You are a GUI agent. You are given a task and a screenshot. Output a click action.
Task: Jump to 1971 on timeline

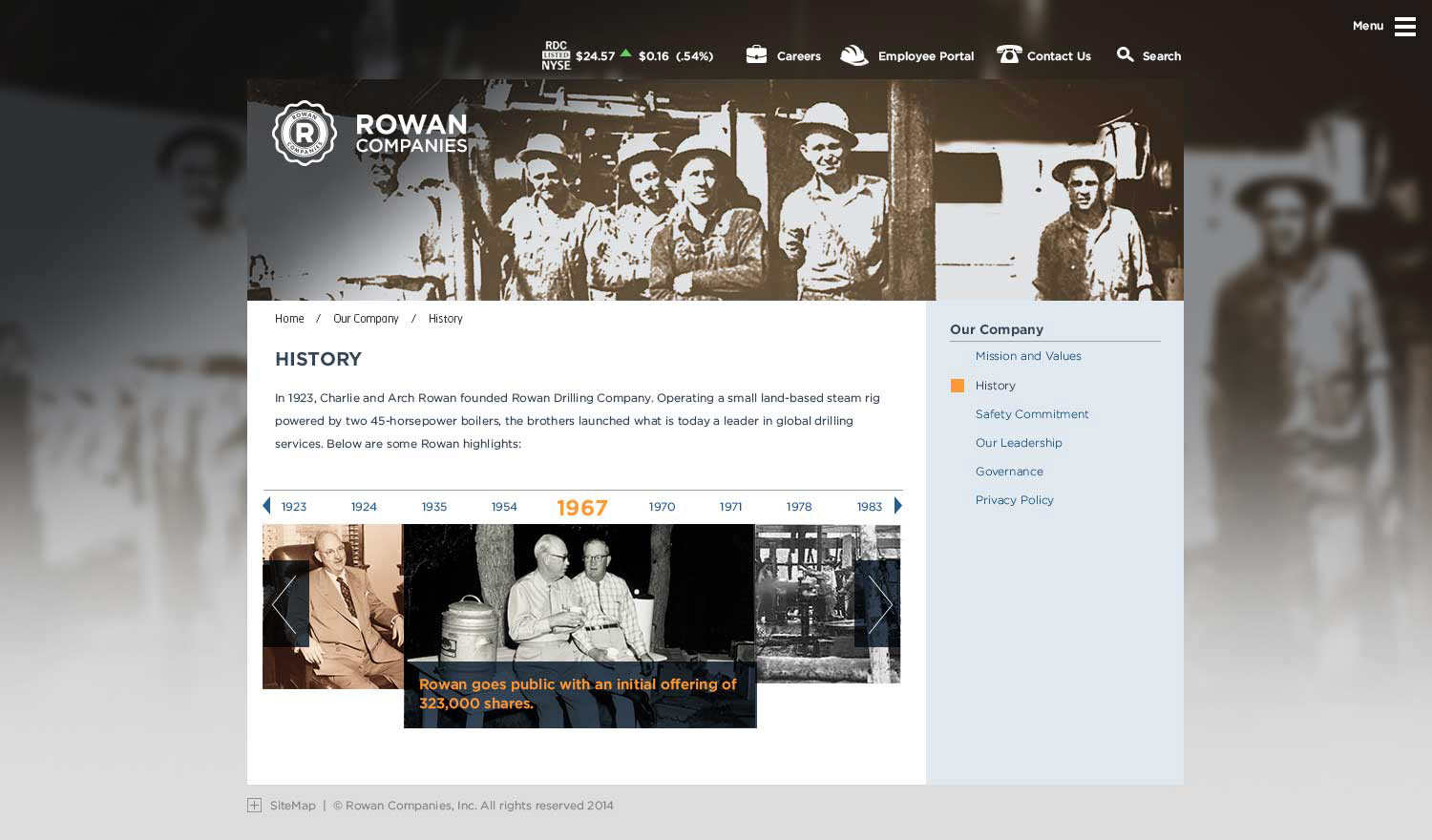[730, 507]
